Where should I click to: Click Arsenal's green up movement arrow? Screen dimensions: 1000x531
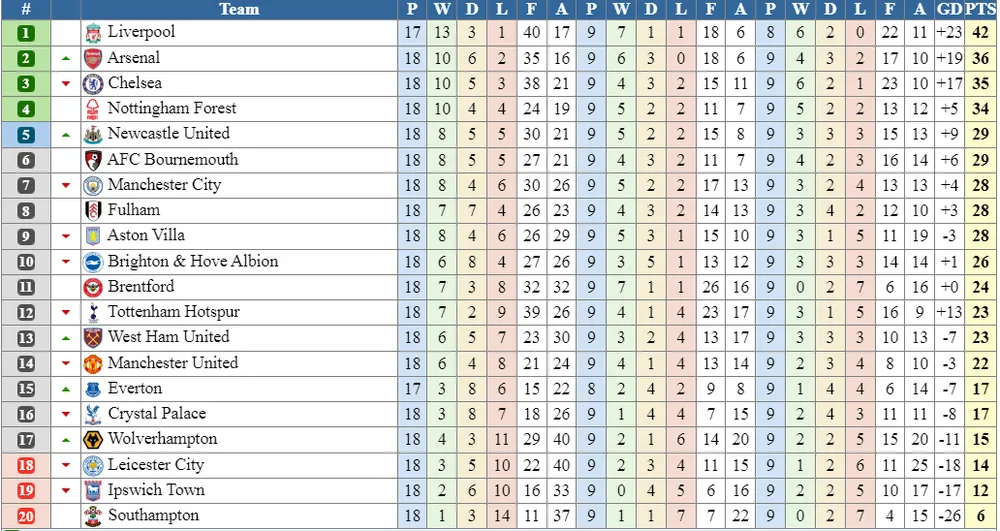click(x=66, y=59)
